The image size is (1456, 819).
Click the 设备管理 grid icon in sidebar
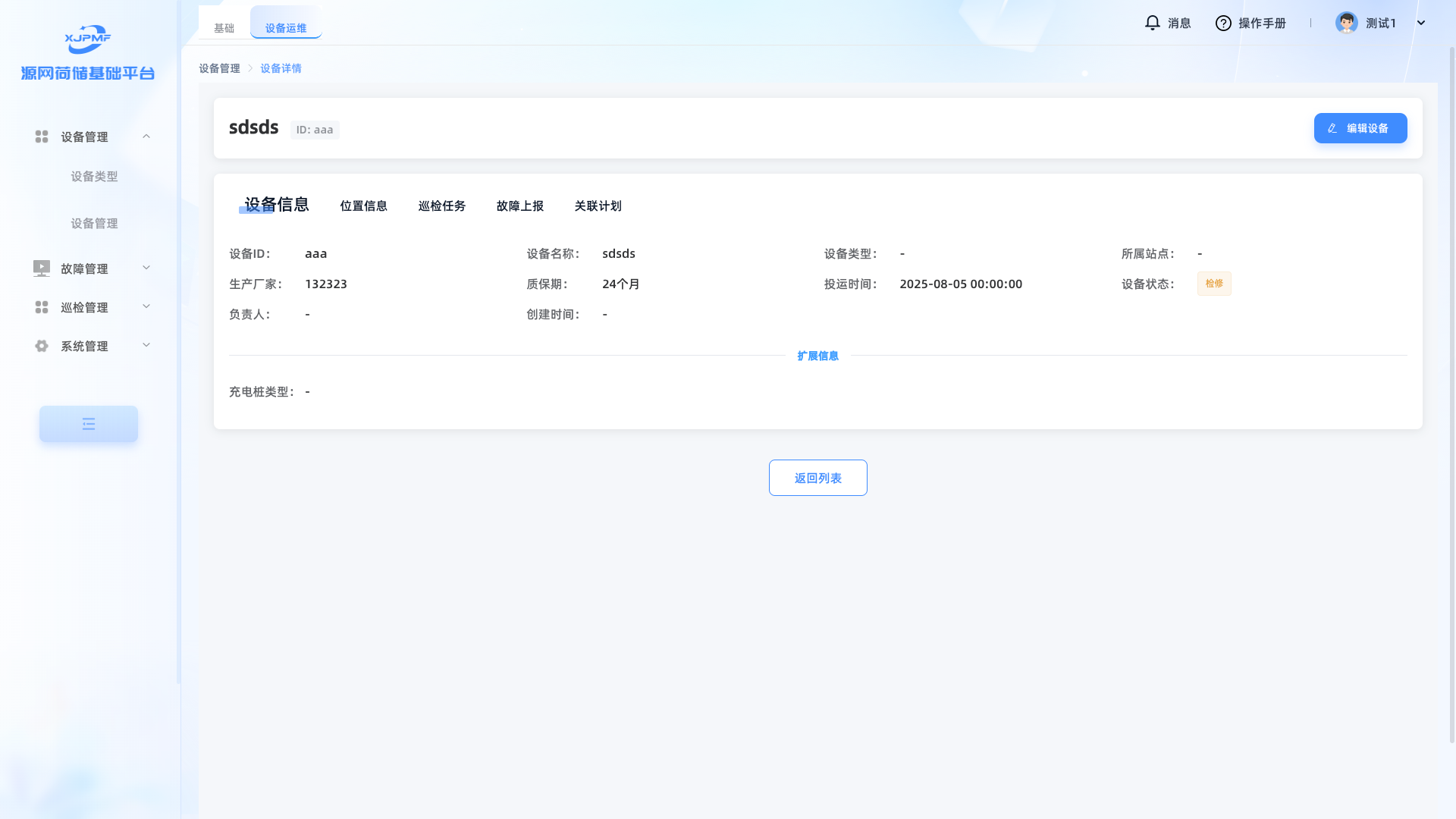[x=42, y=136]
